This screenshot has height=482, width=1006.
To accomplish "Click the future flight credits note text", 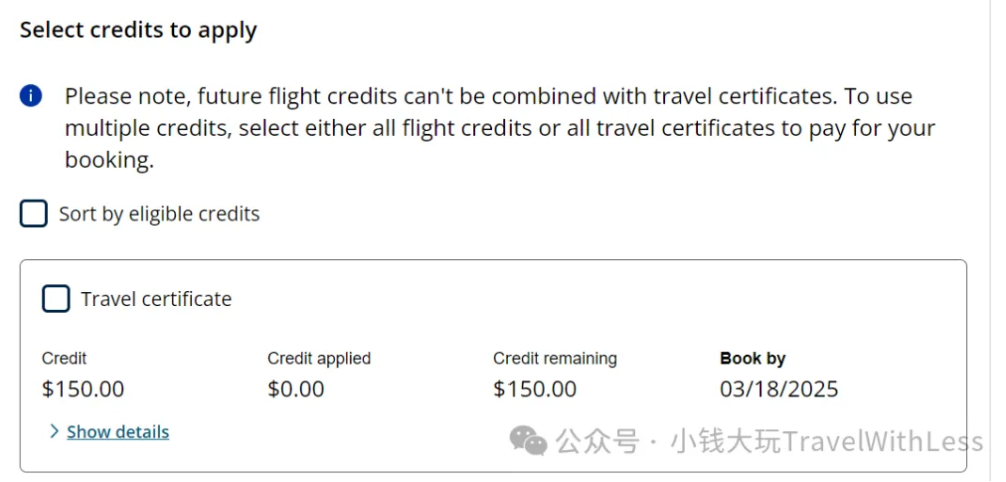I will [x=500, y=128].
